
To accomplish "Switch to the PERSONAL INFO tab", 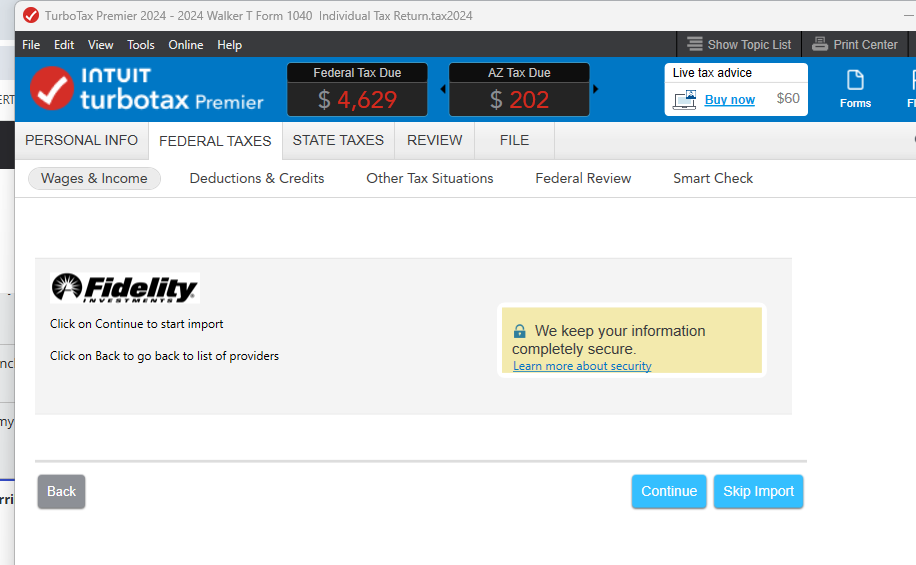I will [82, 141].
